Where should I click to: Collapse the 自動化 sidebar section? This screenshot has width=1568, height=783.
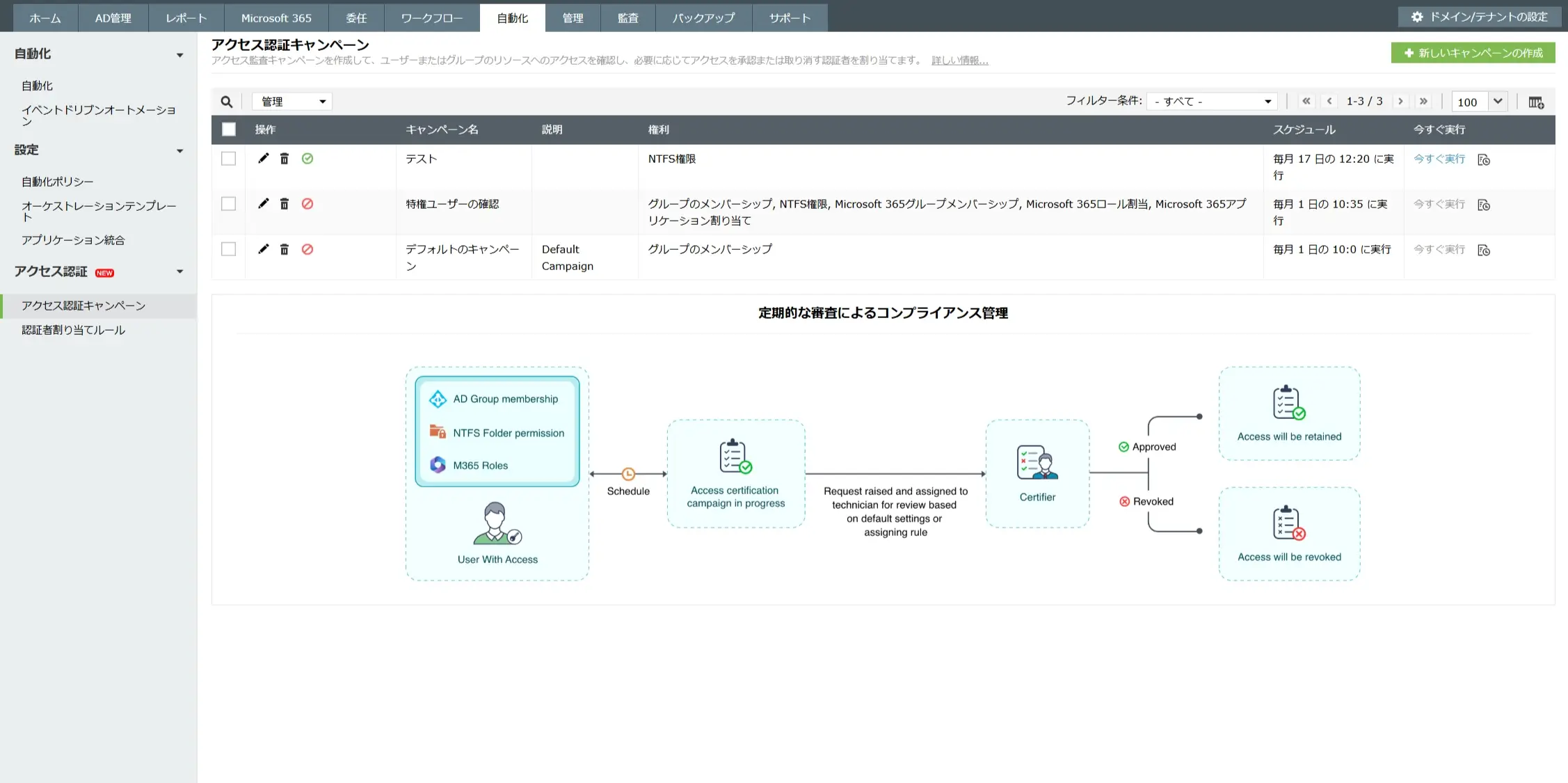pyautogui.click(x=179, y=55)
